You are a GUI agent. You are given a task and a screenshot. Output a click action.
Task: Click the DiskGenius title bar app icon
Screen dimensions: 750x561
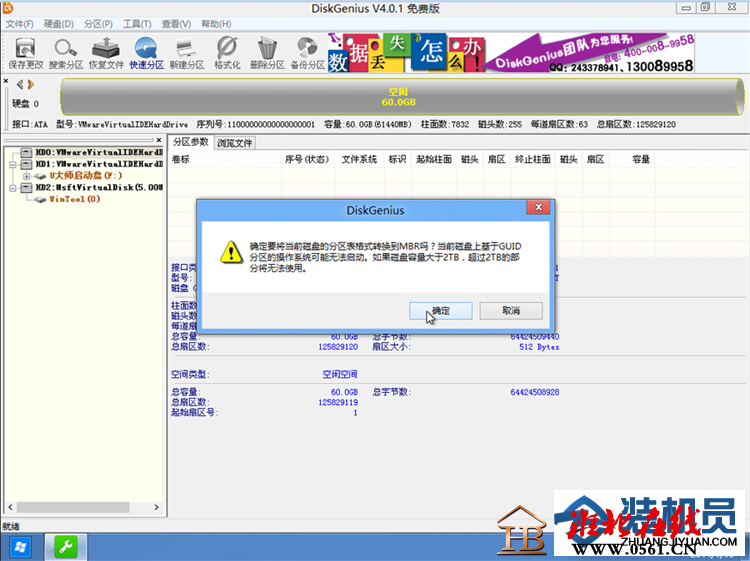(x=8, y=8)
